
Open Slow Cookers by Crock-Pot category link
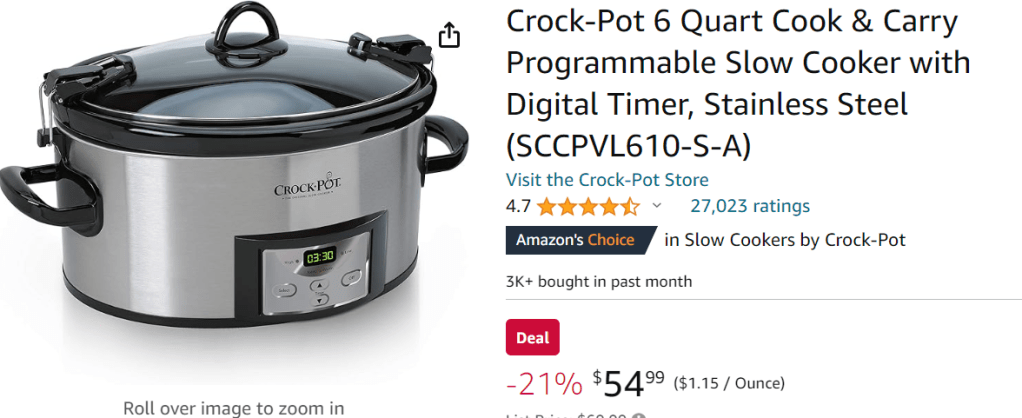(785, 240)
